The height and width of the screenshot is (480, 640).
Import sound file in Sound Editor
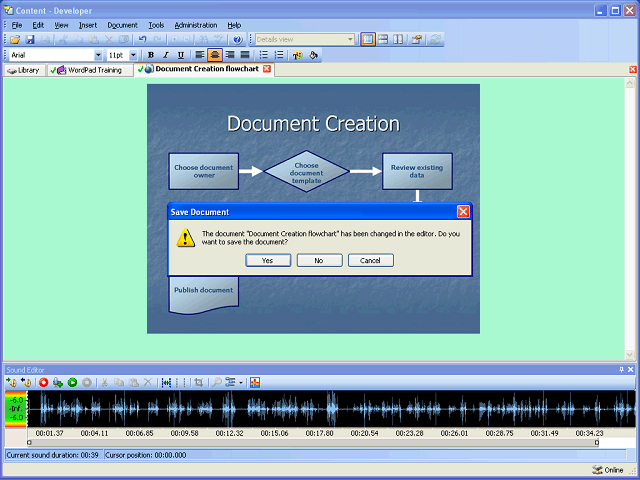(11, 382)
